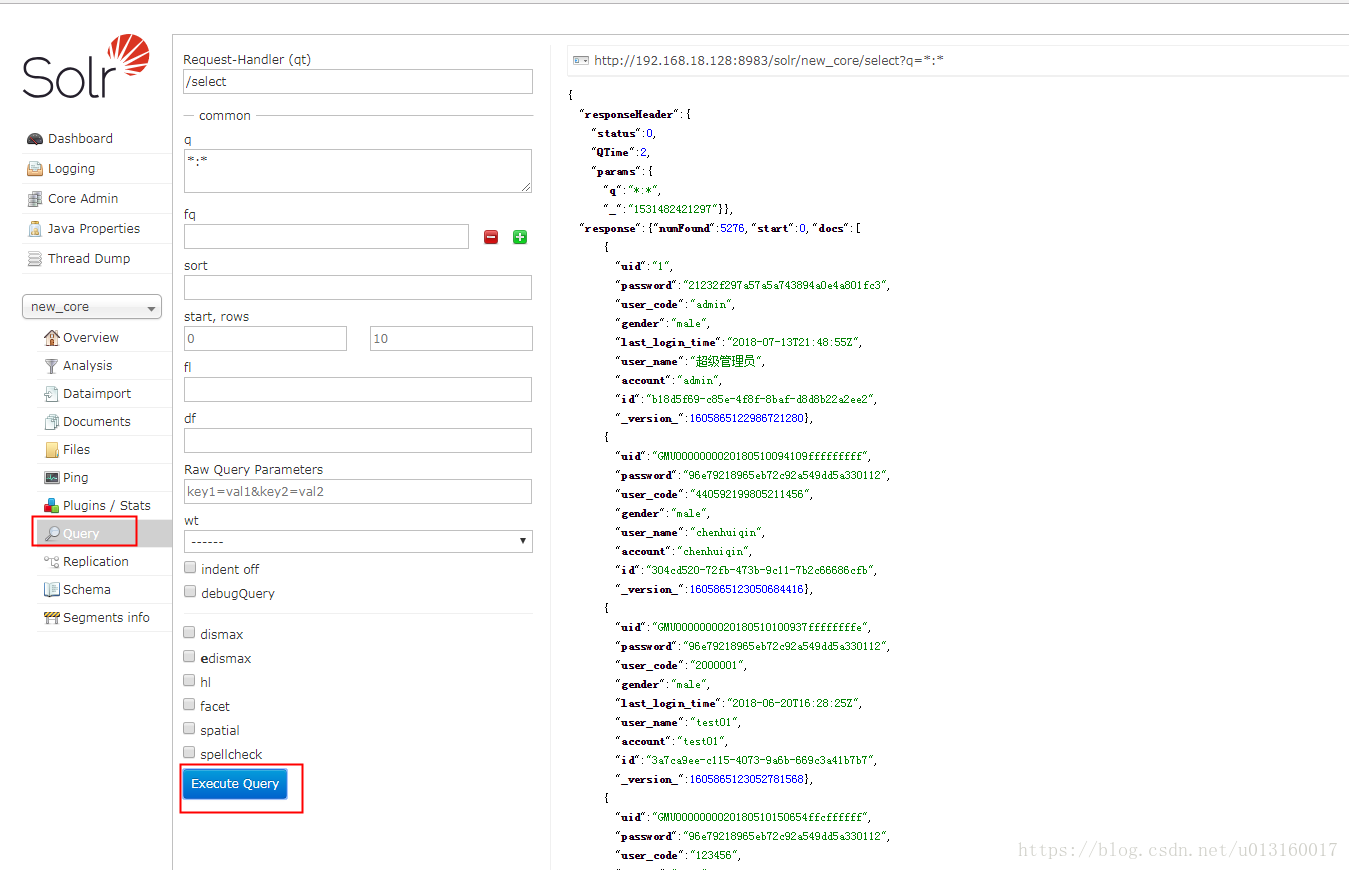Open Java Properties
This screenshot has height=870, width=1349.
[94, 229]
